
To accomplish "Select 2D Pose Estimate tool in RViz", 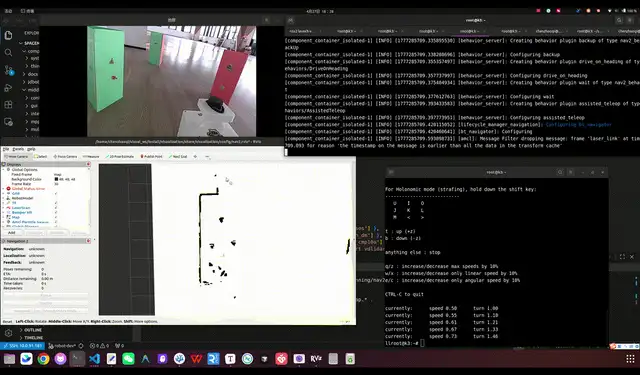I will [x=120, y=156].
